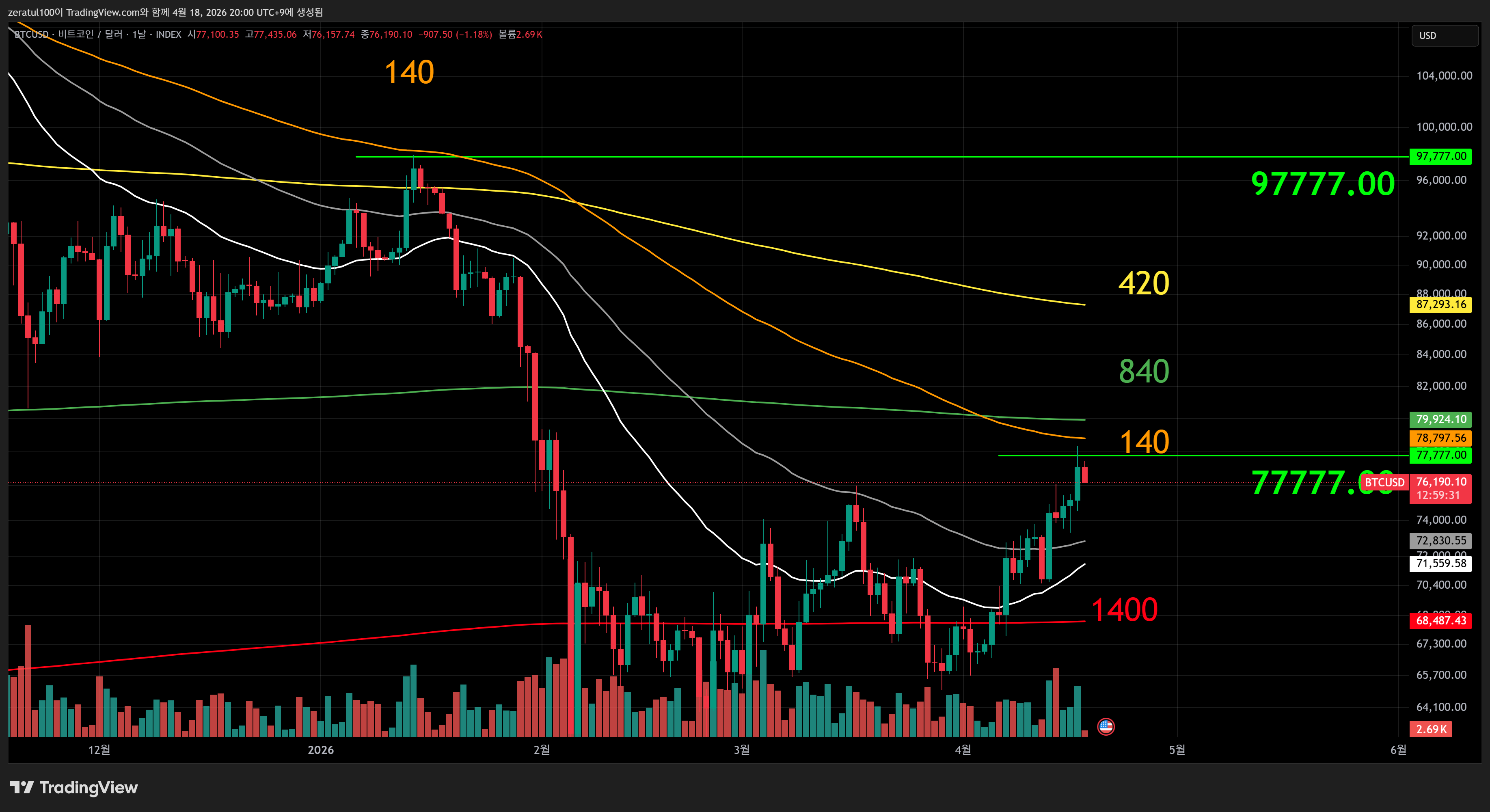Click the 70,400.00 price axis tick

tap(1441, 585)
